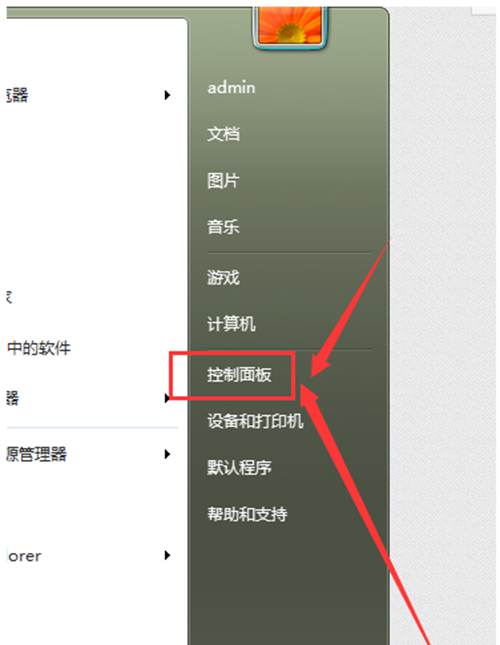The image size is (500, 645).
Task: Launch the Explorer entry in the left pane
Action: click(x=25, y=556)
